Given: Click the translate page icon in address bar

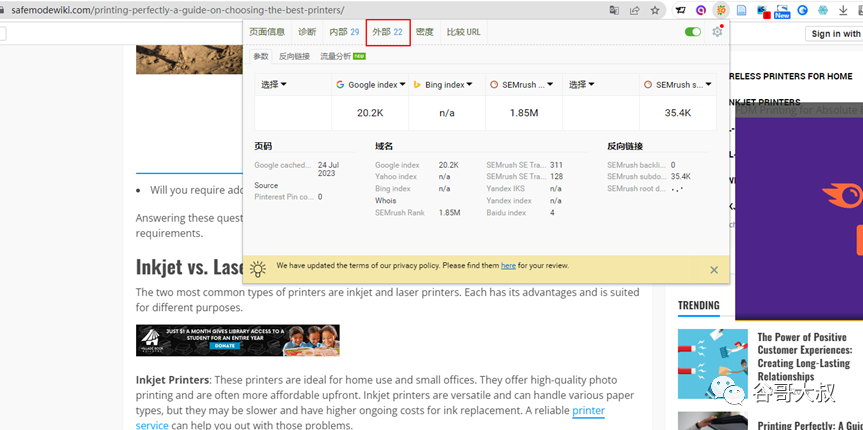Looking at the screenshot, I should click(614, 10).
